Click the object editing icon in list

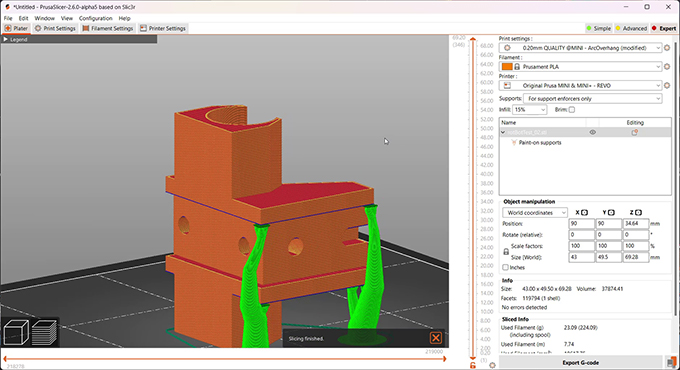click(634, 132)
